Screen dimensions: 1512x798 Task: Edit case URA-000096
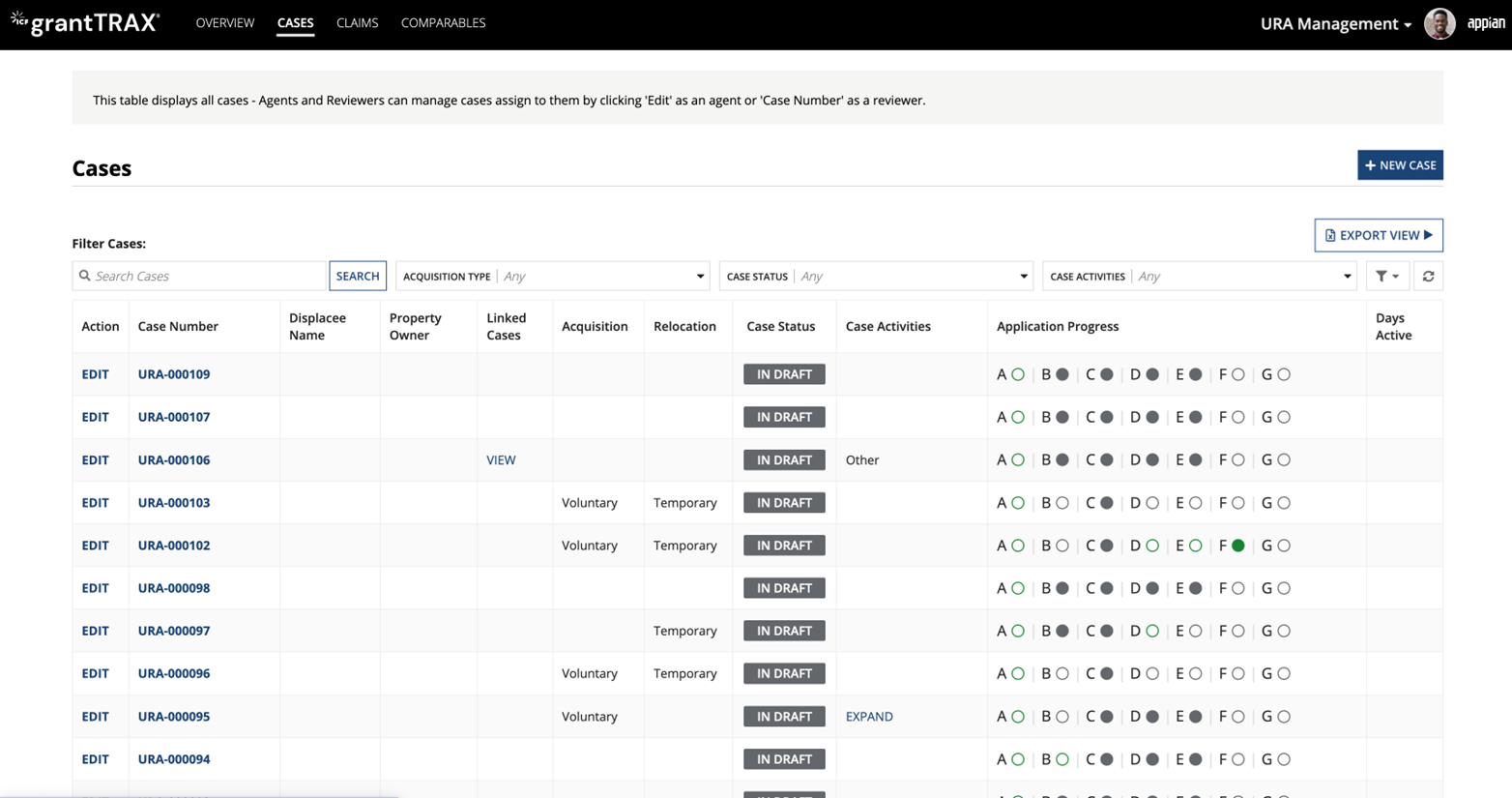coord(95,673)
